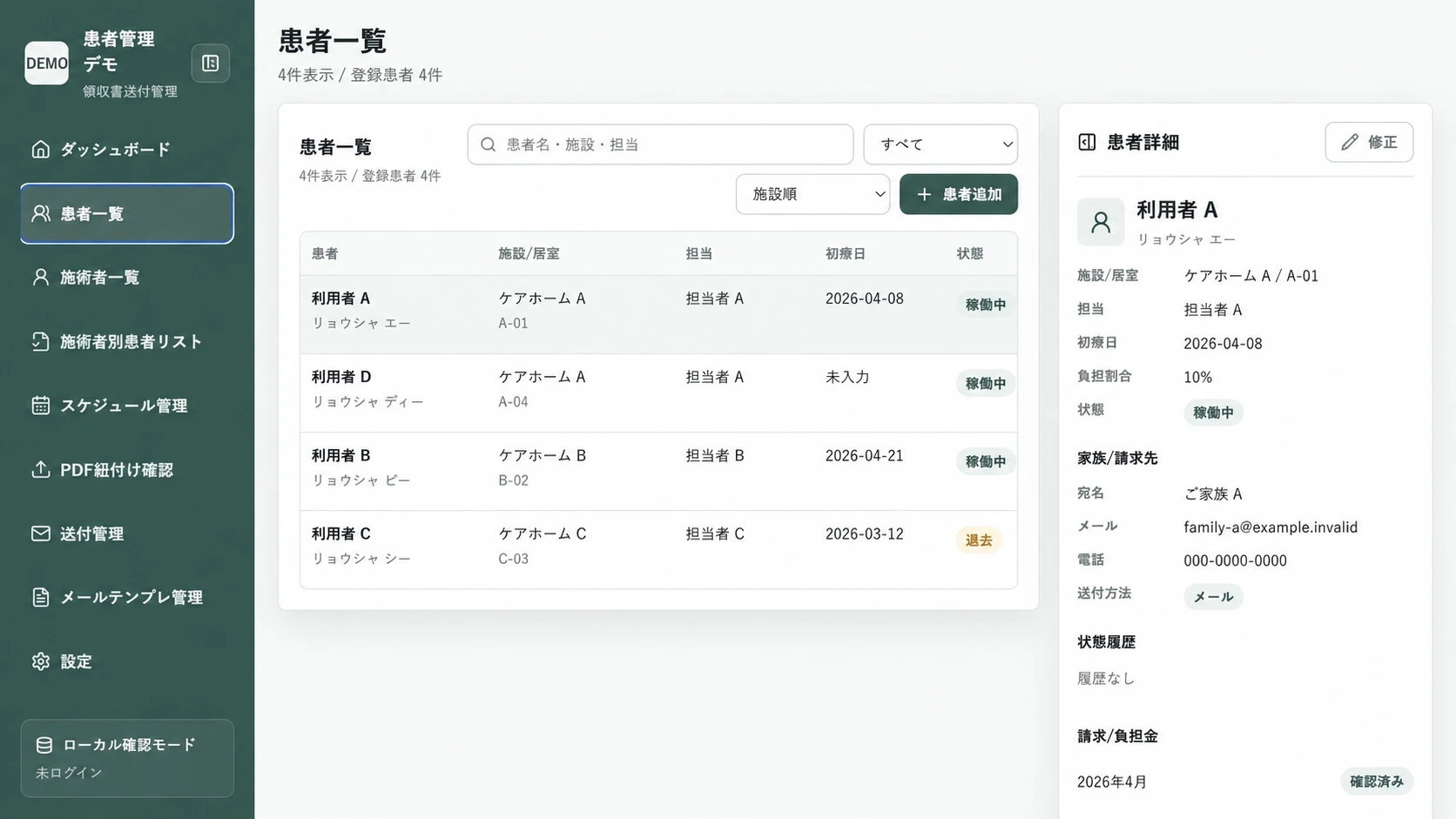Click the person icon beside 施術者一覧
The height and width of the screenshot is (819, 1456).
tap(41, 277)
